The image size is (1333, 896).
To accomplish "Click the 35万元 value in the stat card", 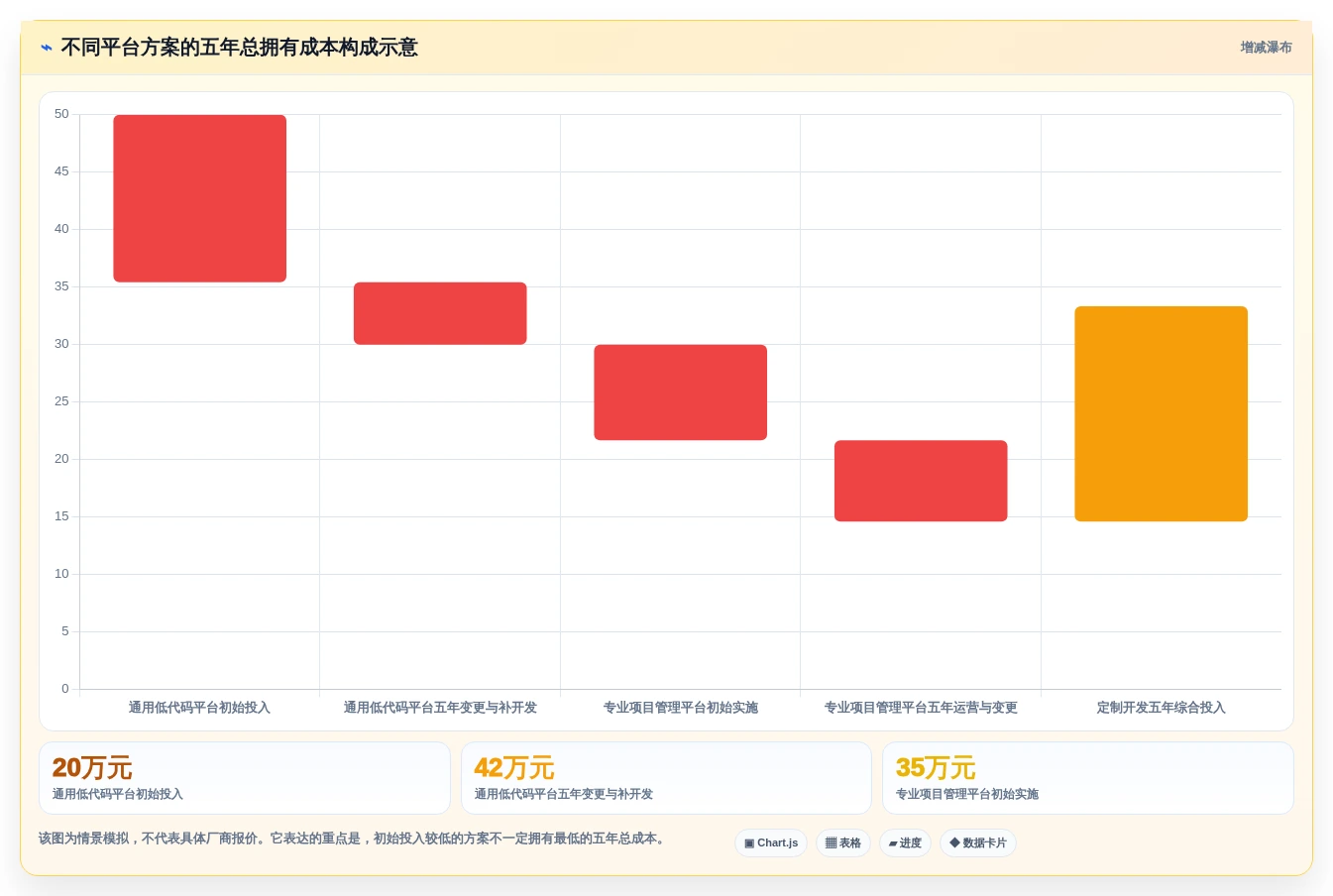I will click(936, 768).
